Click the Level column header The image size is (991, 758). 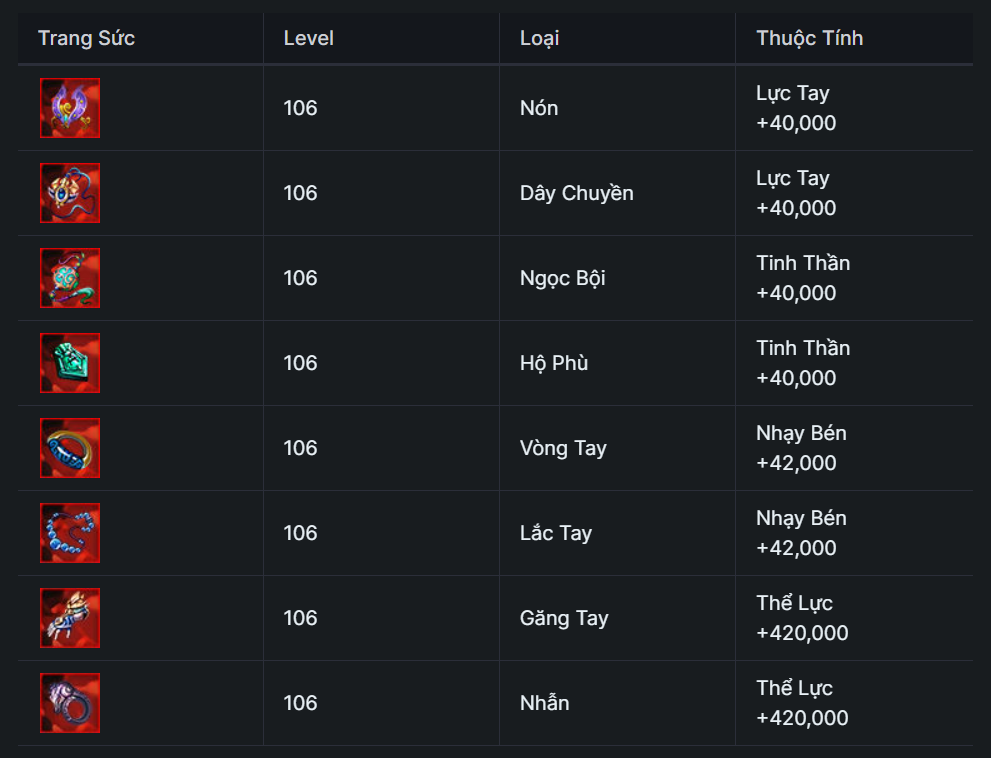[308, 39]
